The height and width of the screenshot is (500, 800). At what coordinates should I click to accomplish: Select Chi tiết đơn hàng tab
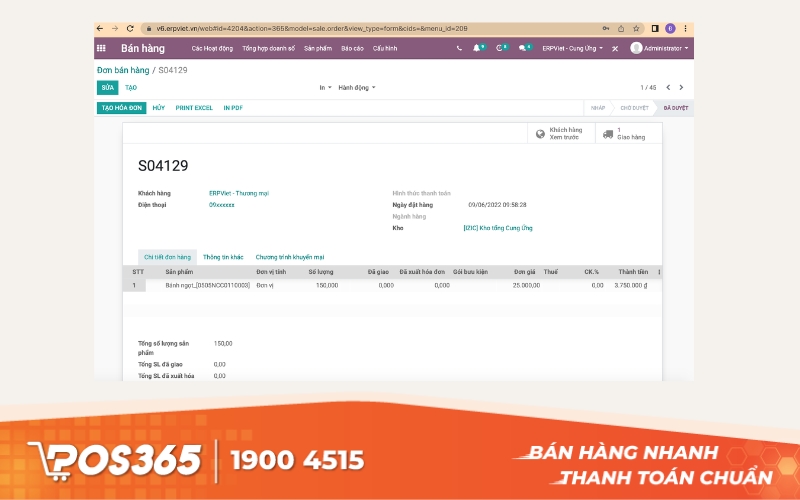[167, 257]
